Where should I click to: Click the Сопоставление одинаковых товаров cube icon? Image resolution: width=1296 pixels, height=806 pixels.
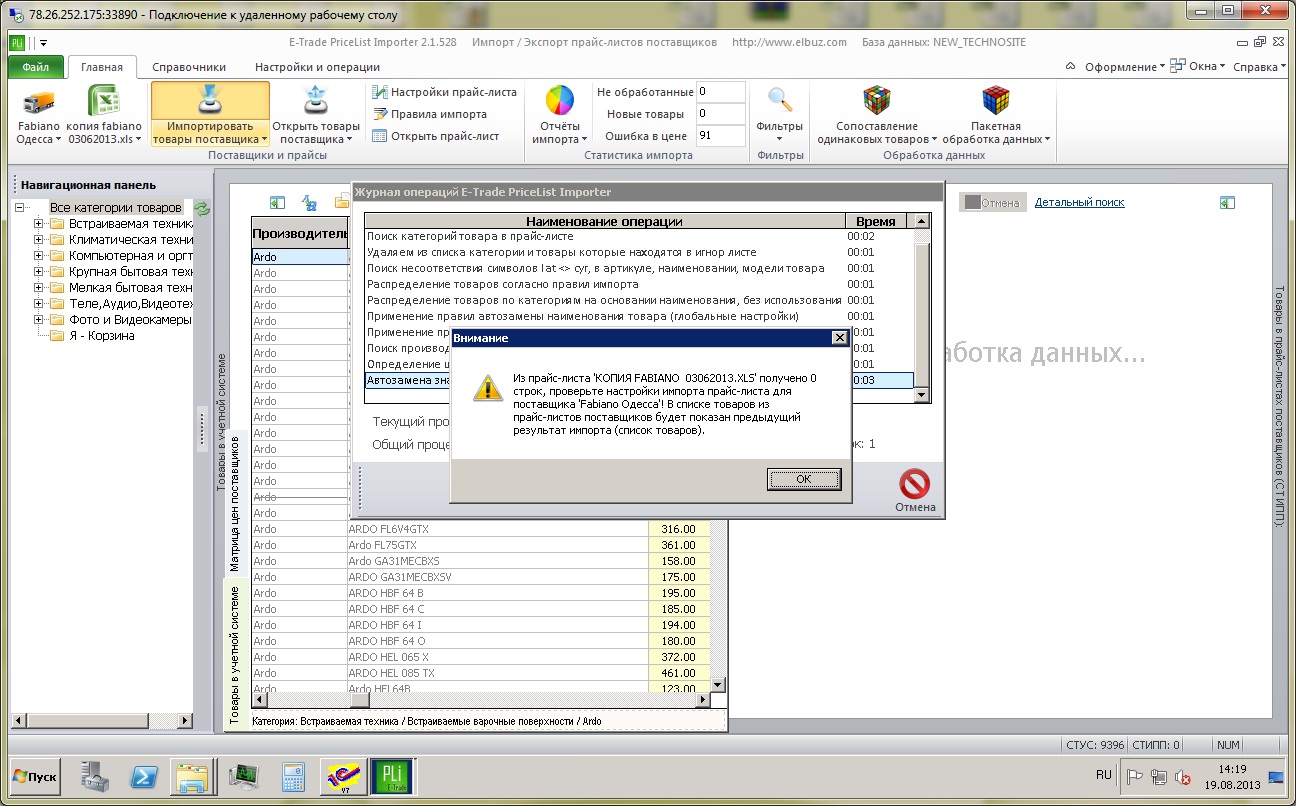[877, 101]
